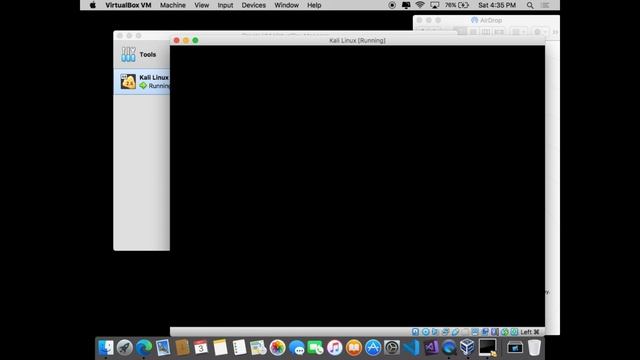The width and height of the screenshot is (640, 360).
Task: Open Preview from the Dock
Action: pos(163,348)
